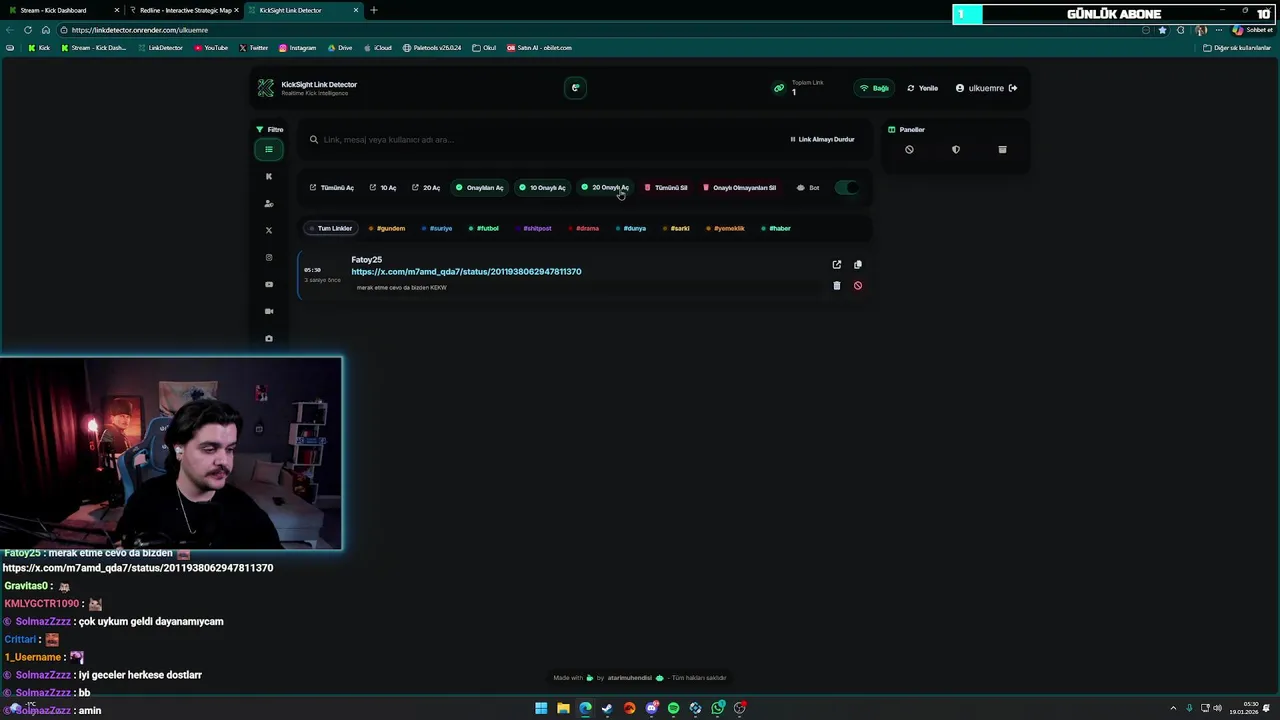Select the #shitpost tag filter
Screen dimensions: 1280x720
point(534,228)
